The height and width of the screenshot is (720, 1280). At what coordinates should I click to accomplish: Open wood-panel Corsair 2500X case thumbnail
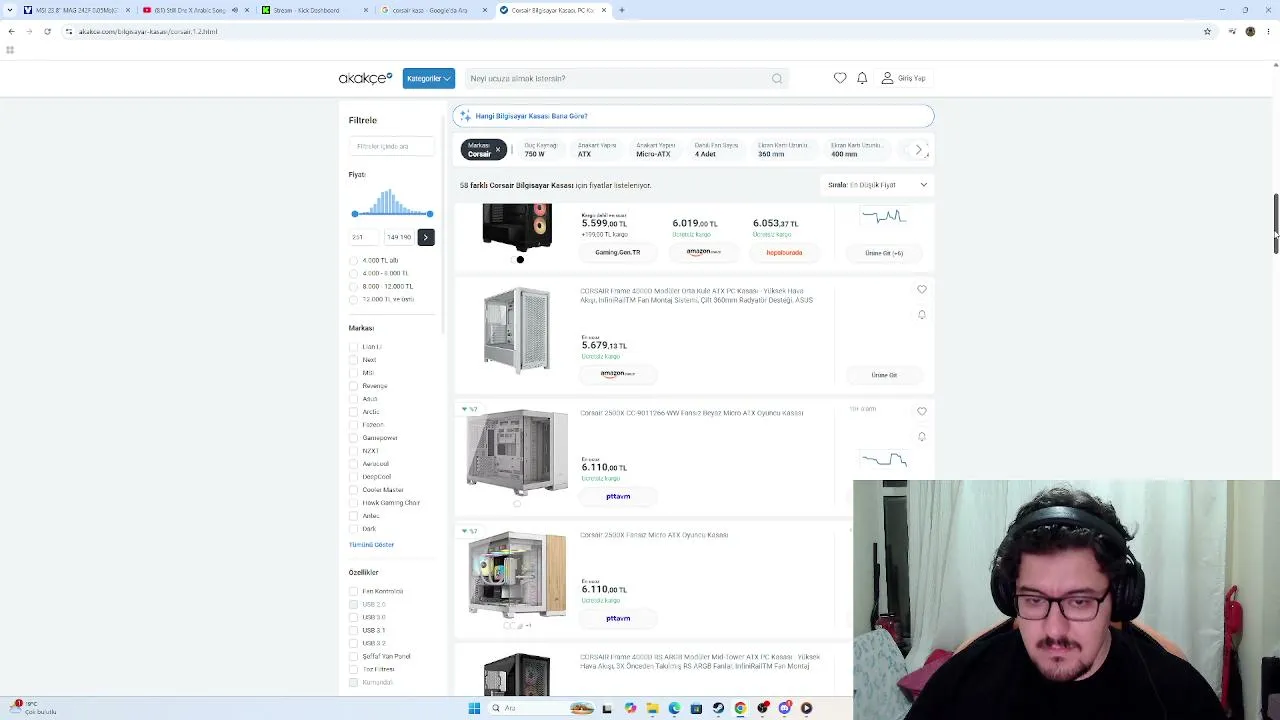[517, 574]
